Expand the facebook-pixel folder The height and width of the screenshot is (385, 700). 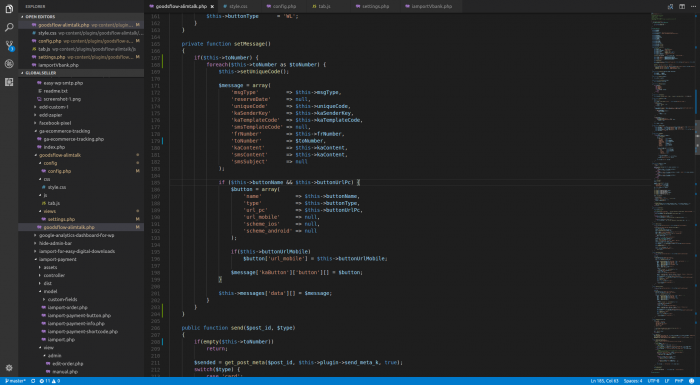pyautogui.click(x=55, y=123)
